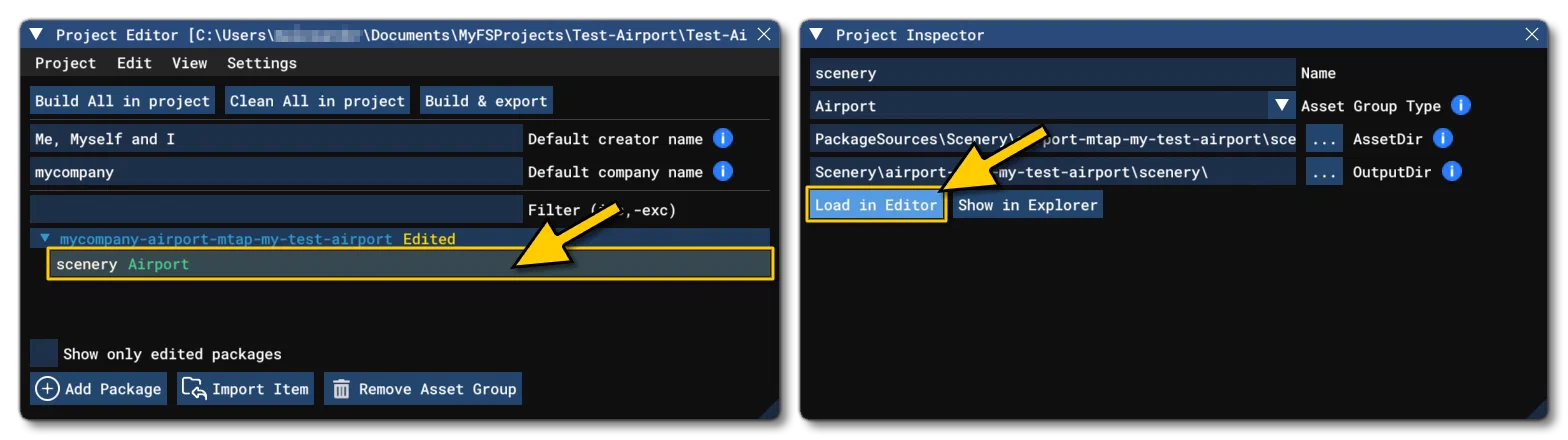Click Add Package button
This screenshot has height=440, width=1568.
(98, 389)
